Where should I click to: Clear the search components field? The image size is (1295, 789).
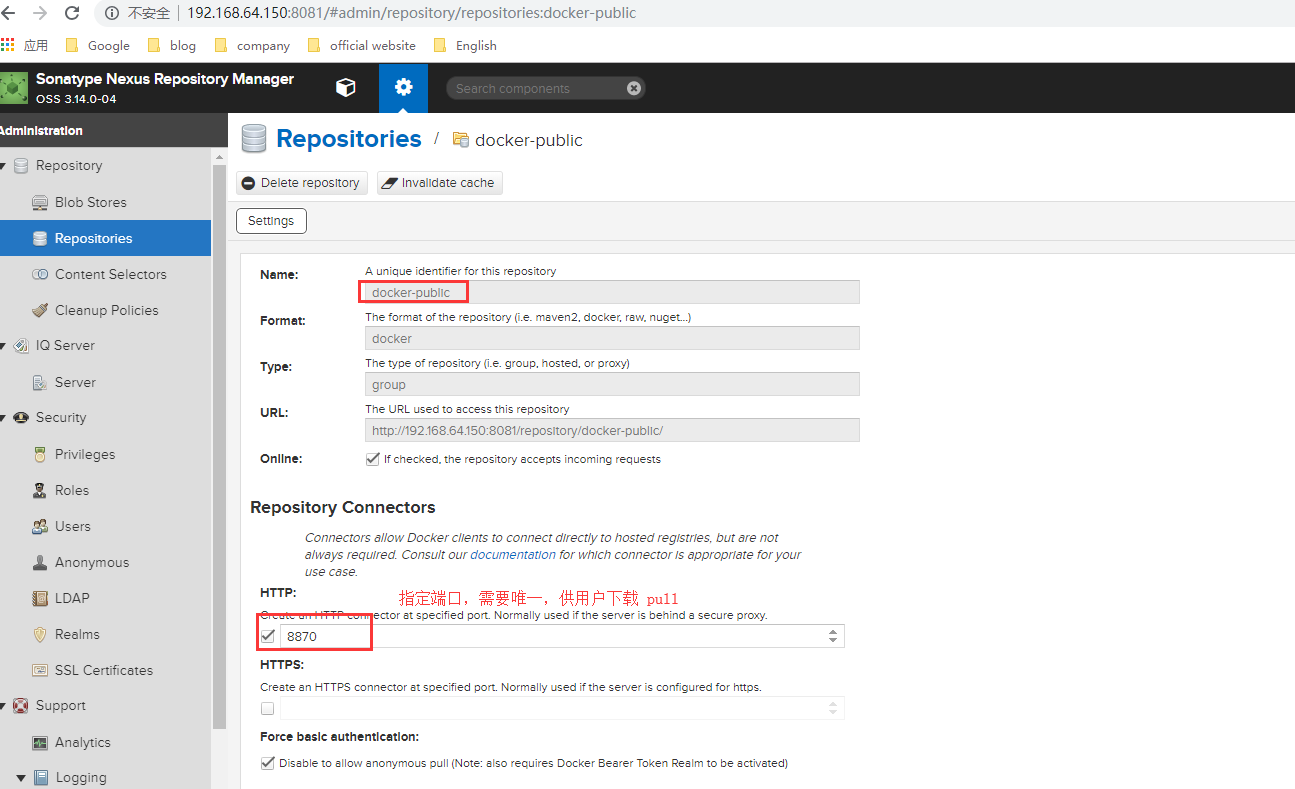coord(633,88)
